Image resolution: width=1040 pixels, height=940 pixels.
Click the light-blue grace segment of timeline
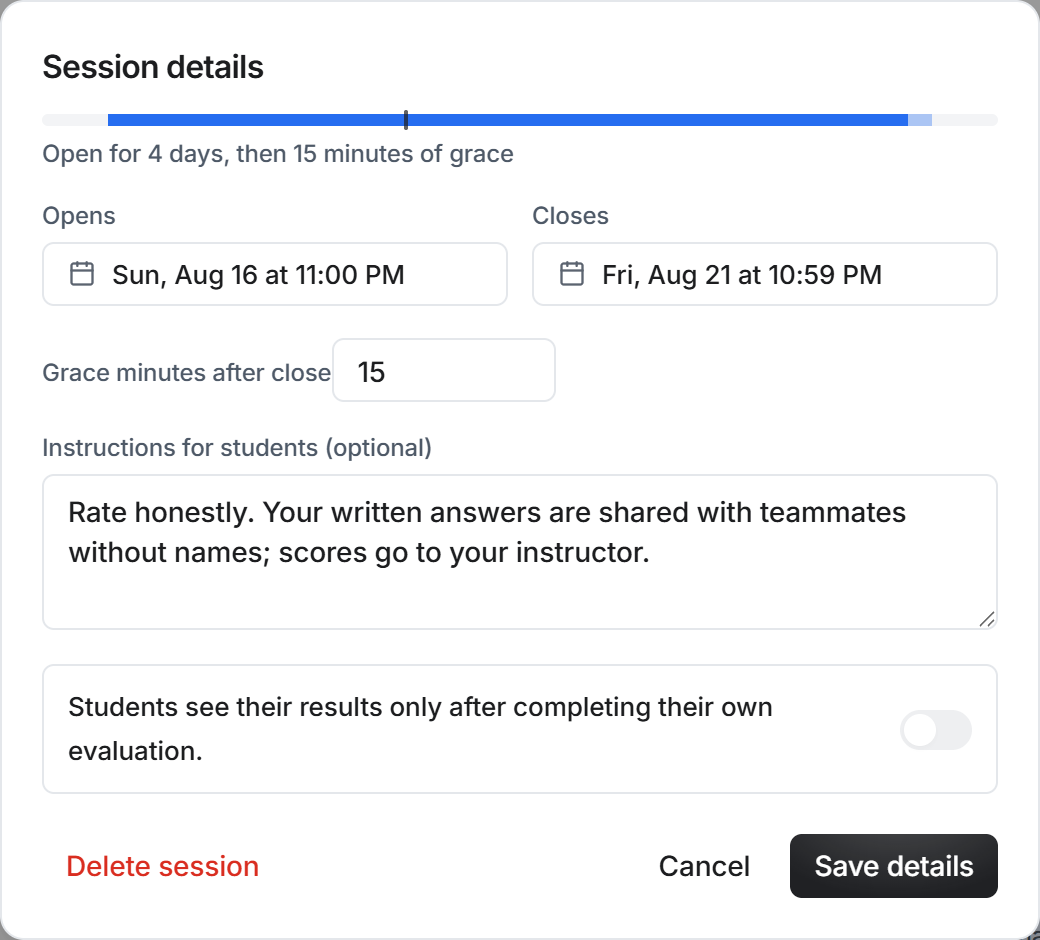pyautogui.click(x=920, y=120)
